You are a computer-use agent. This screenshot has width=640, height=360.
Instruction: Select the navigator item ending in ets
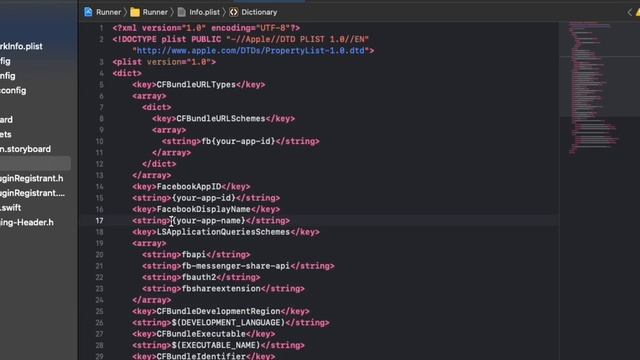pos(6,134)
